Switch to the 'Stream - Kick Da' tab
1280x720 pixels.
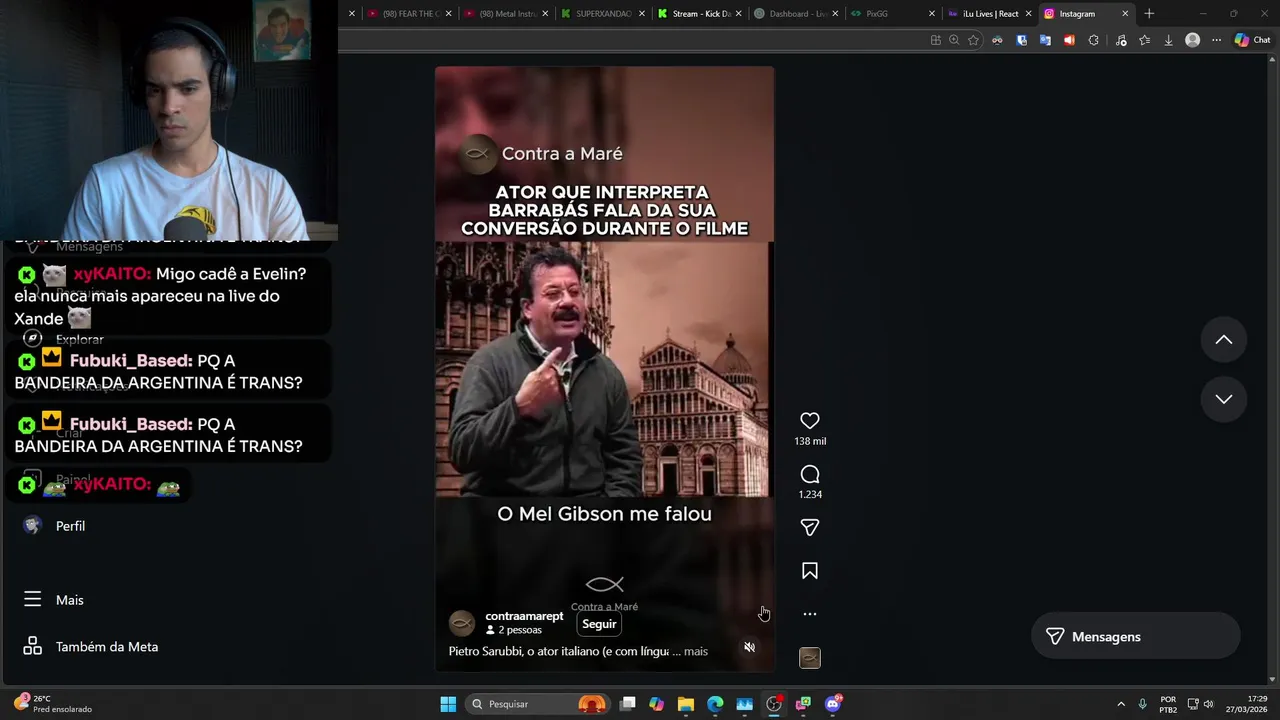pyautogui.click(x=698, y=14)
